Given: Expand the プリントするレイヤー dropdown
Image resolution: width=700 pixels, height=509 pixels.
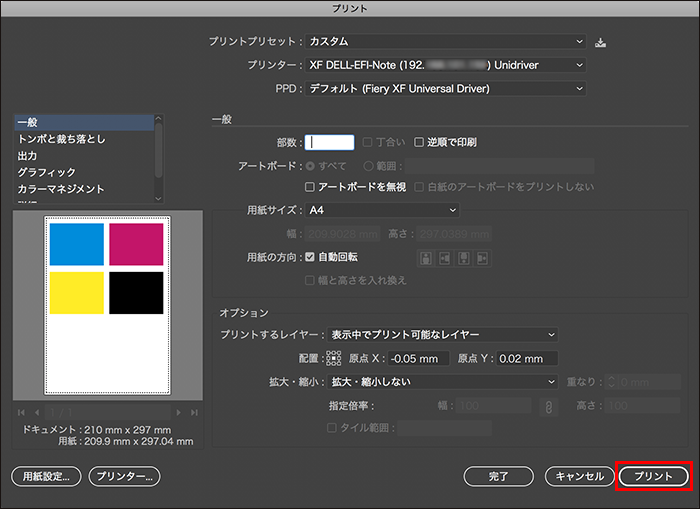Looking at the screenshot, I should (x=442, y=334).
